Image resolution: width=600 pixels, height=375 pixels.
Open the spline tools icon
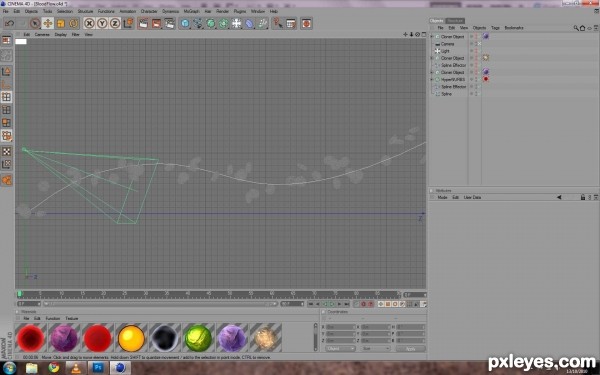pos(198,23)
